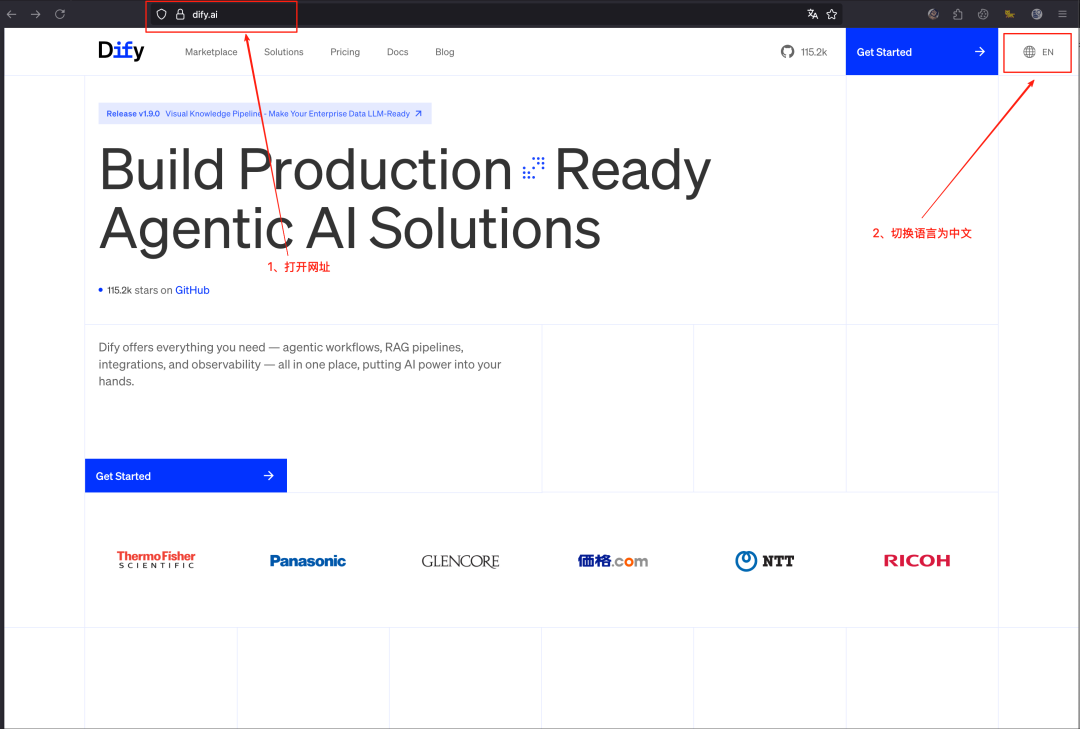Click the GitHub octocat icon in header
Screen dimensions: 1080x729
(787, 52)
